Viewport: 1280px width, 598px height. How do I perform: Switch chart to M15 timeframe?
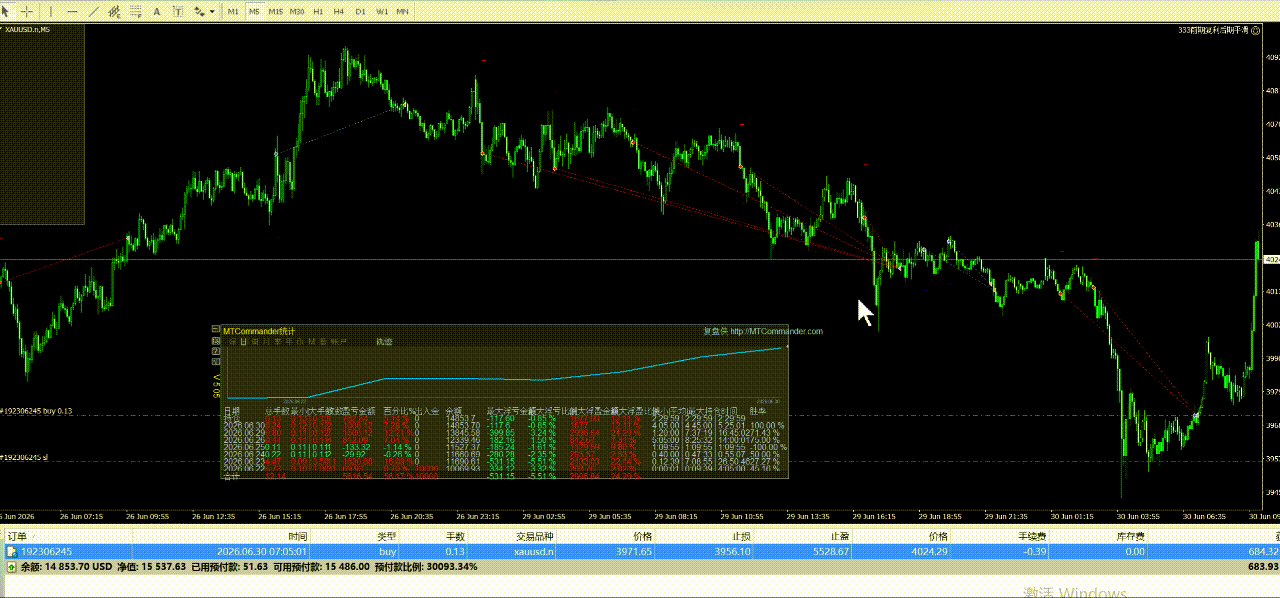point(276,12)
